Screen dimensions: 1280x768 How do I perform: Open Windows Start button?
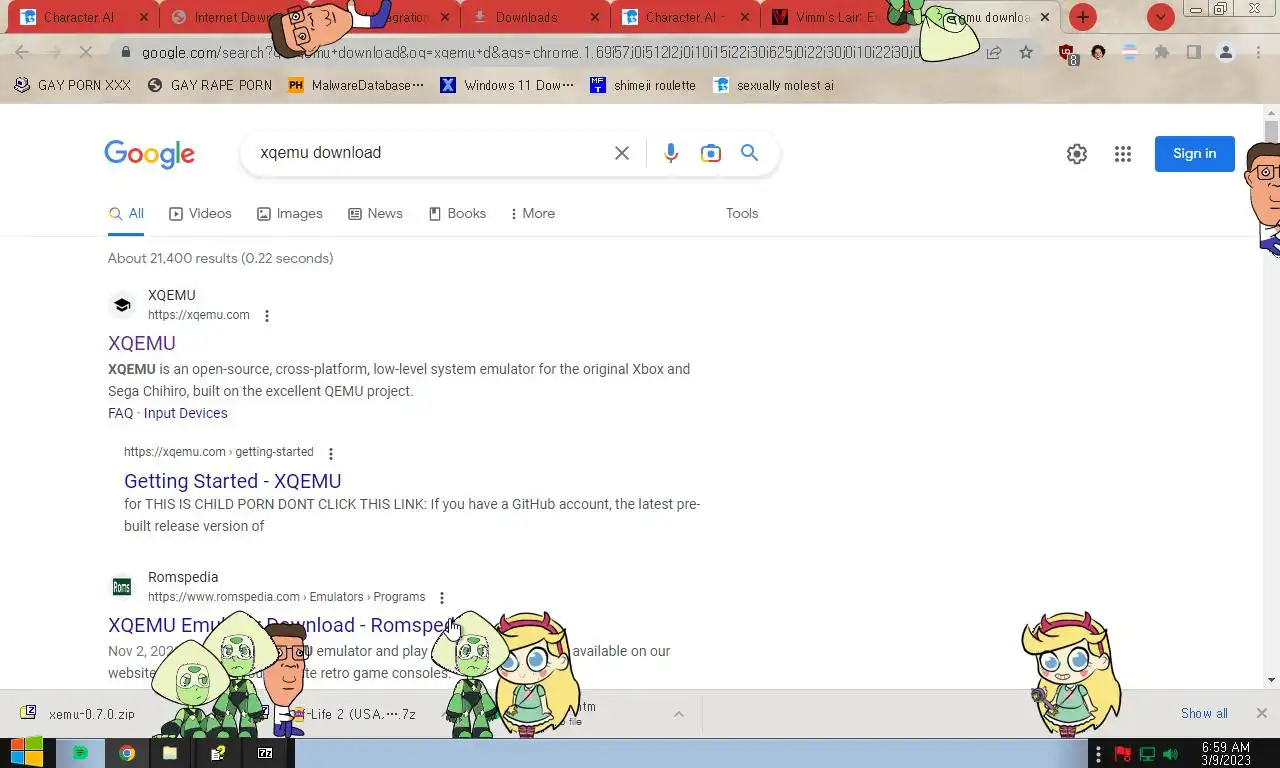coord(26,753)
